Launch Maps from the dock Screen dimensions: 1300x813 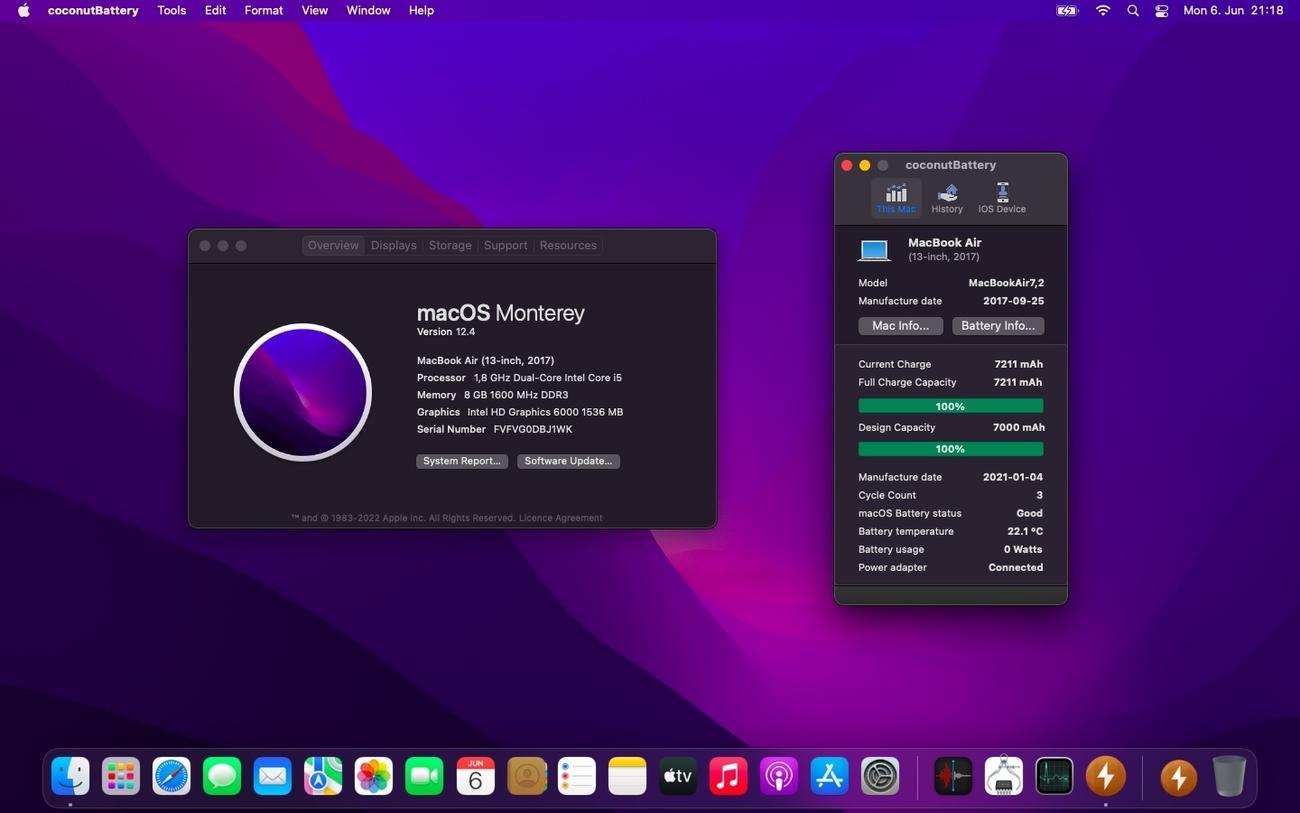pos(323,776)
